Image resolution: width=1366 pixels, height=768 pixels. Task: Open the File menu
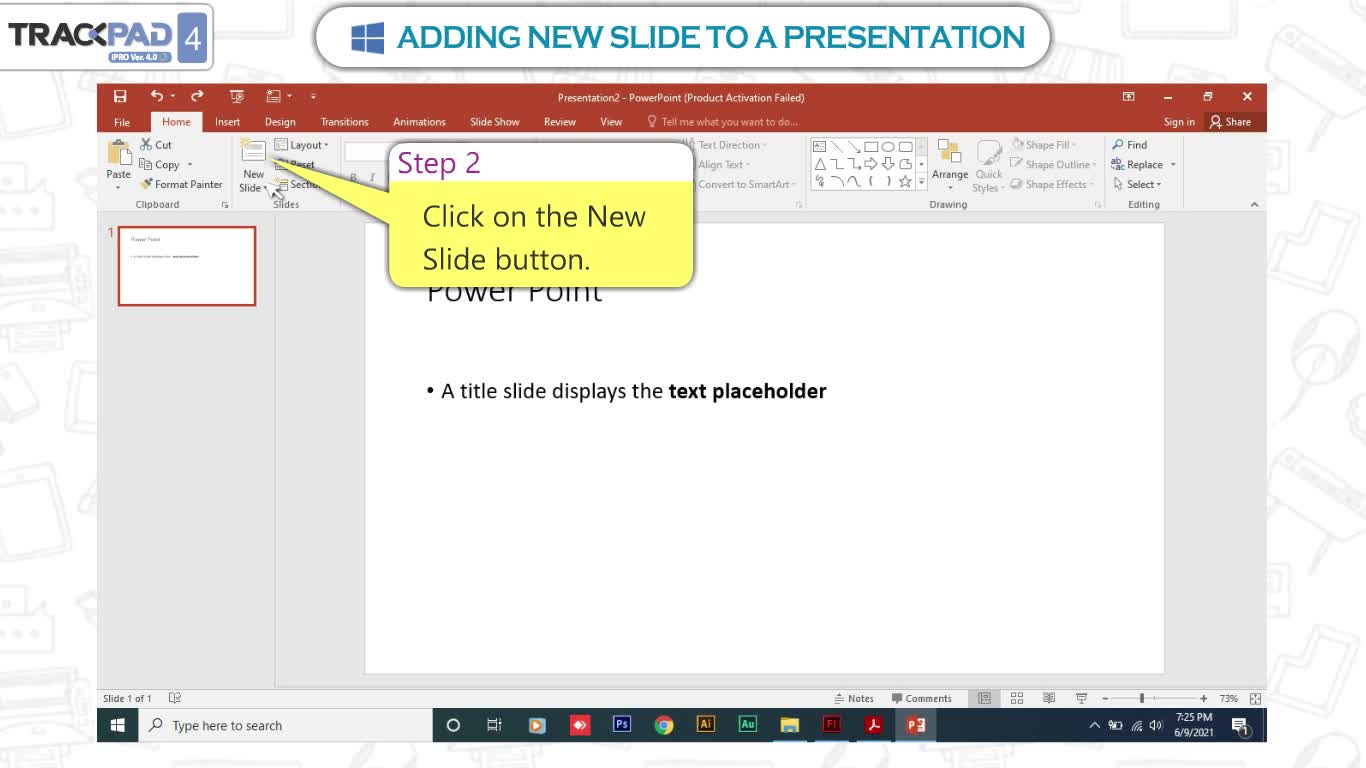[122, 122]
